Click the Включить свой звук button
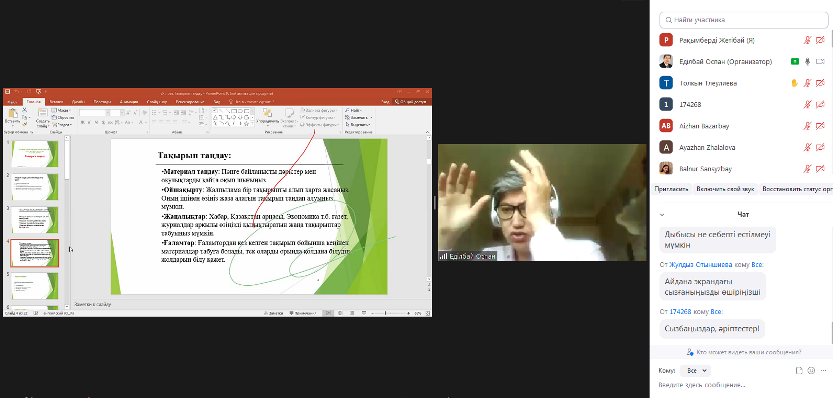This screenshot has height=398, width=833. coord(725,189)
